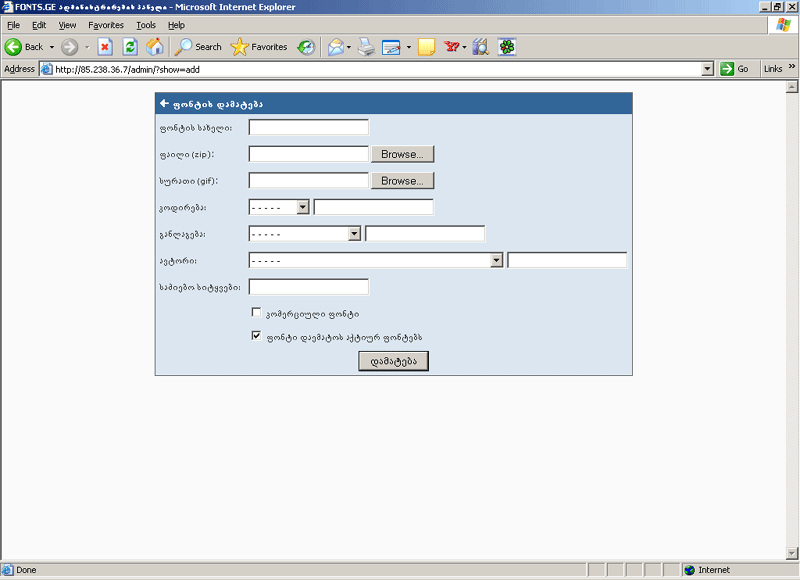Click the Done status bar text
Screen dimensions: 800x580
click(26, 570)
